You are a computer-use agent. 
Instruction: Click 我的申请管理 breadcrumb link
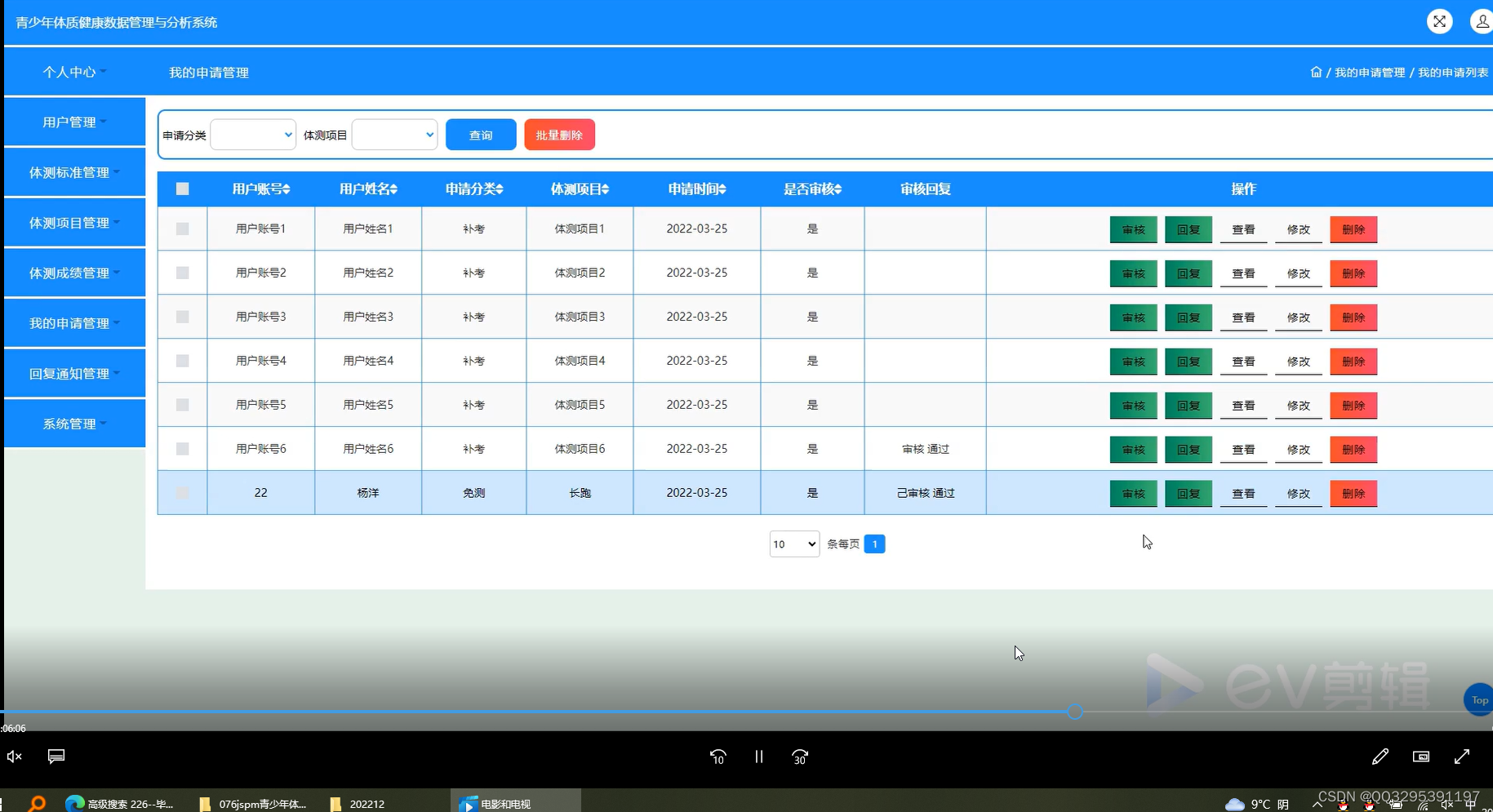coord(1370,73)
